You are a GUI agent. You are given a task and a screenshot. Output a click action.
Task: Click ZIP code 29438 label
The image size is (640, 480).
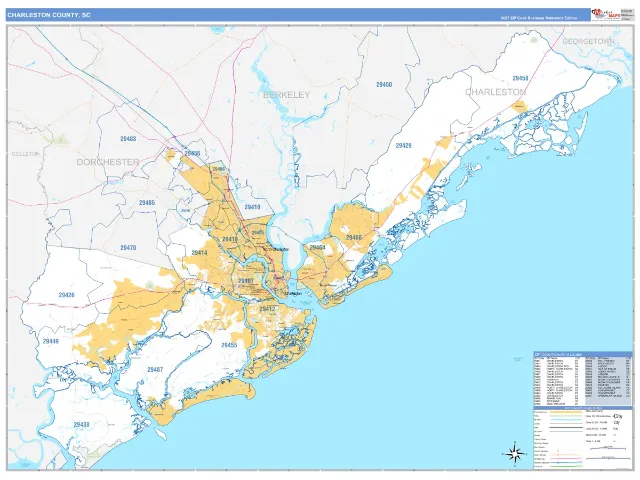(81, 424)
